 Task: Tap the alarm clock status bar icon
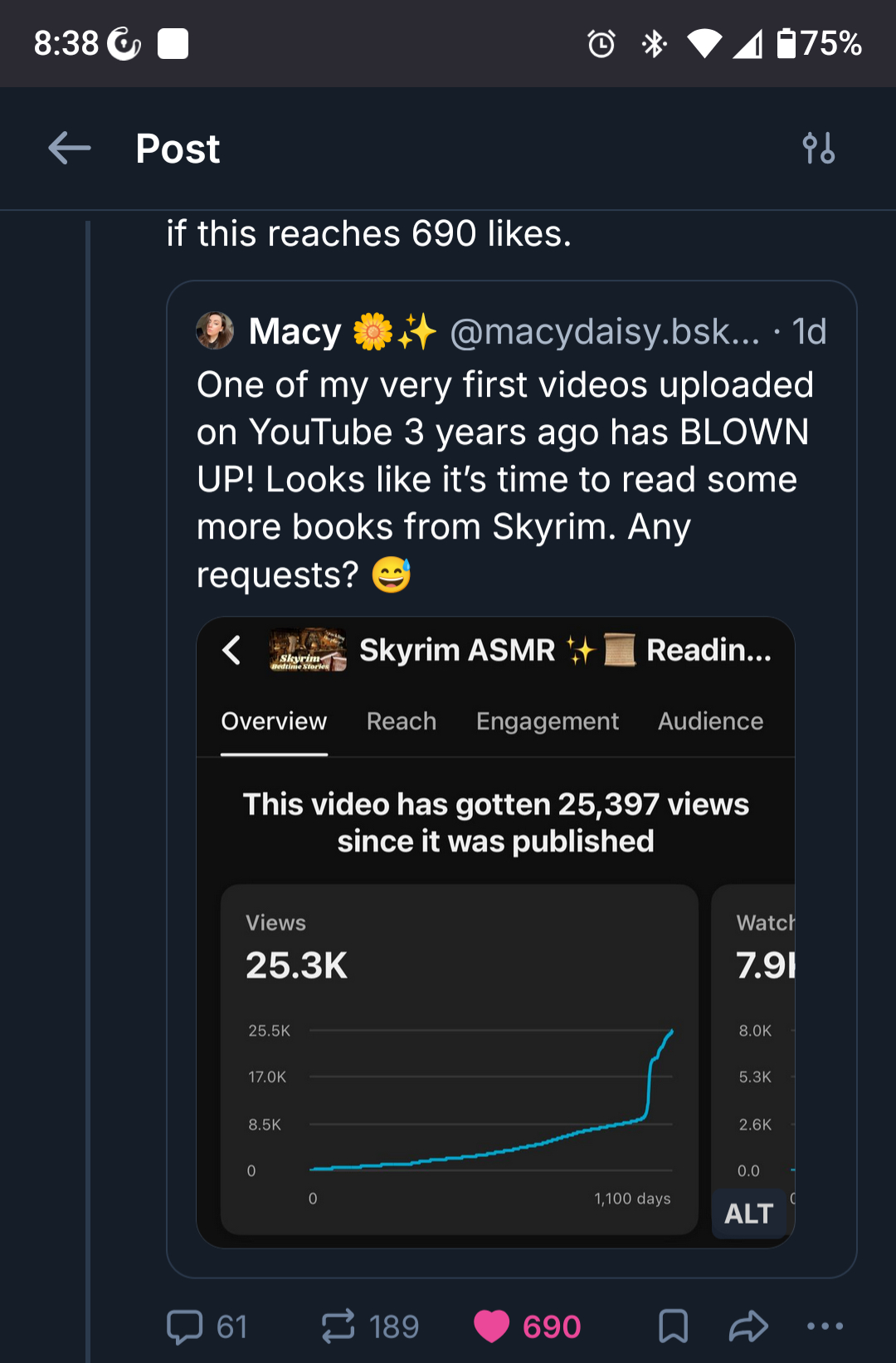pos(601,43)
